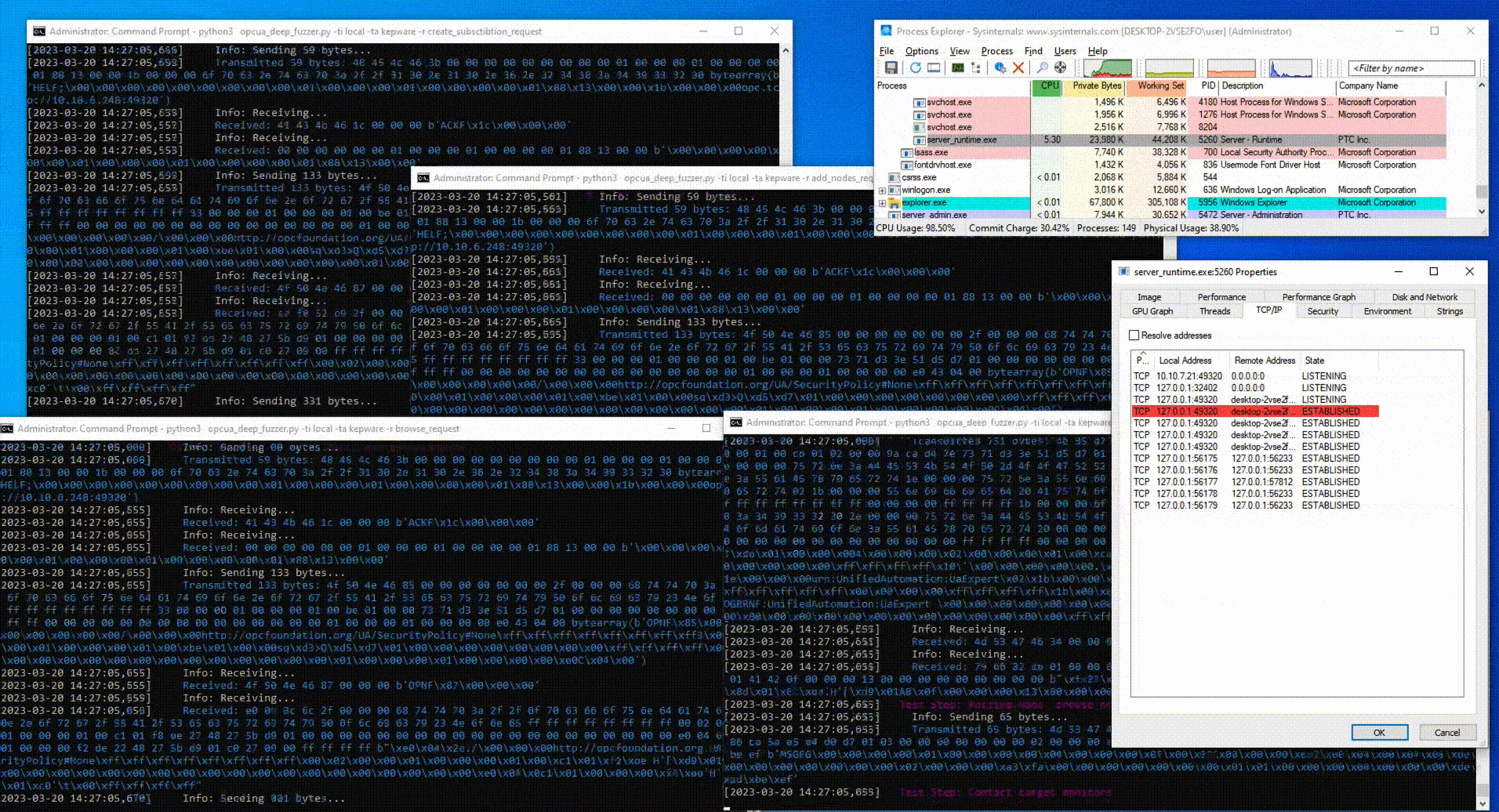Open process Properties via the toolbar icon
Screen dimensions: 1499x812
click(x=1000, y=68)
